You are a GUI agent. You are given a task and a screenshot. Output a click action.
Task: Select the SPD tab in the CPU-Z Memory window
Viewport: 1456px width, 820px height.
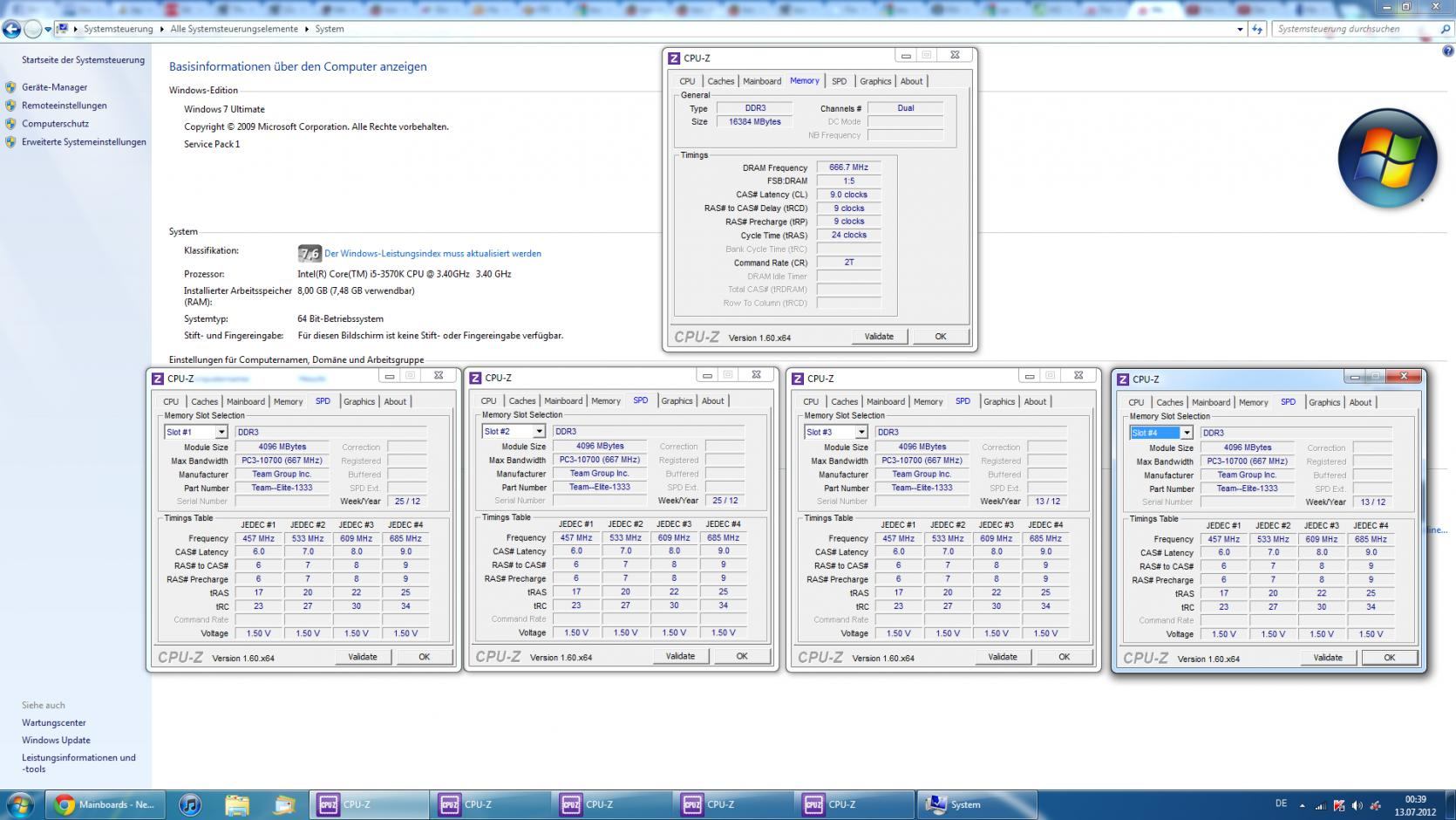[x=839, y=81]
